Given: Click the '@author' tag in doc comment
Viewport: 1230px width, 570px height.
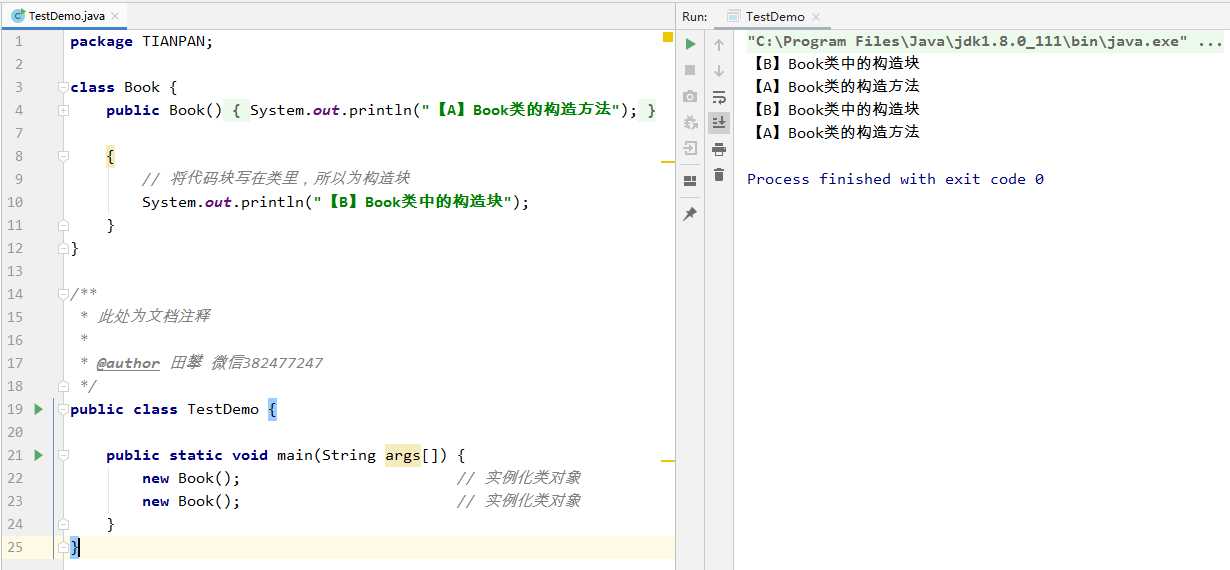Looking at the screenshot, I should pyautogui.click(x=128, y=363).
